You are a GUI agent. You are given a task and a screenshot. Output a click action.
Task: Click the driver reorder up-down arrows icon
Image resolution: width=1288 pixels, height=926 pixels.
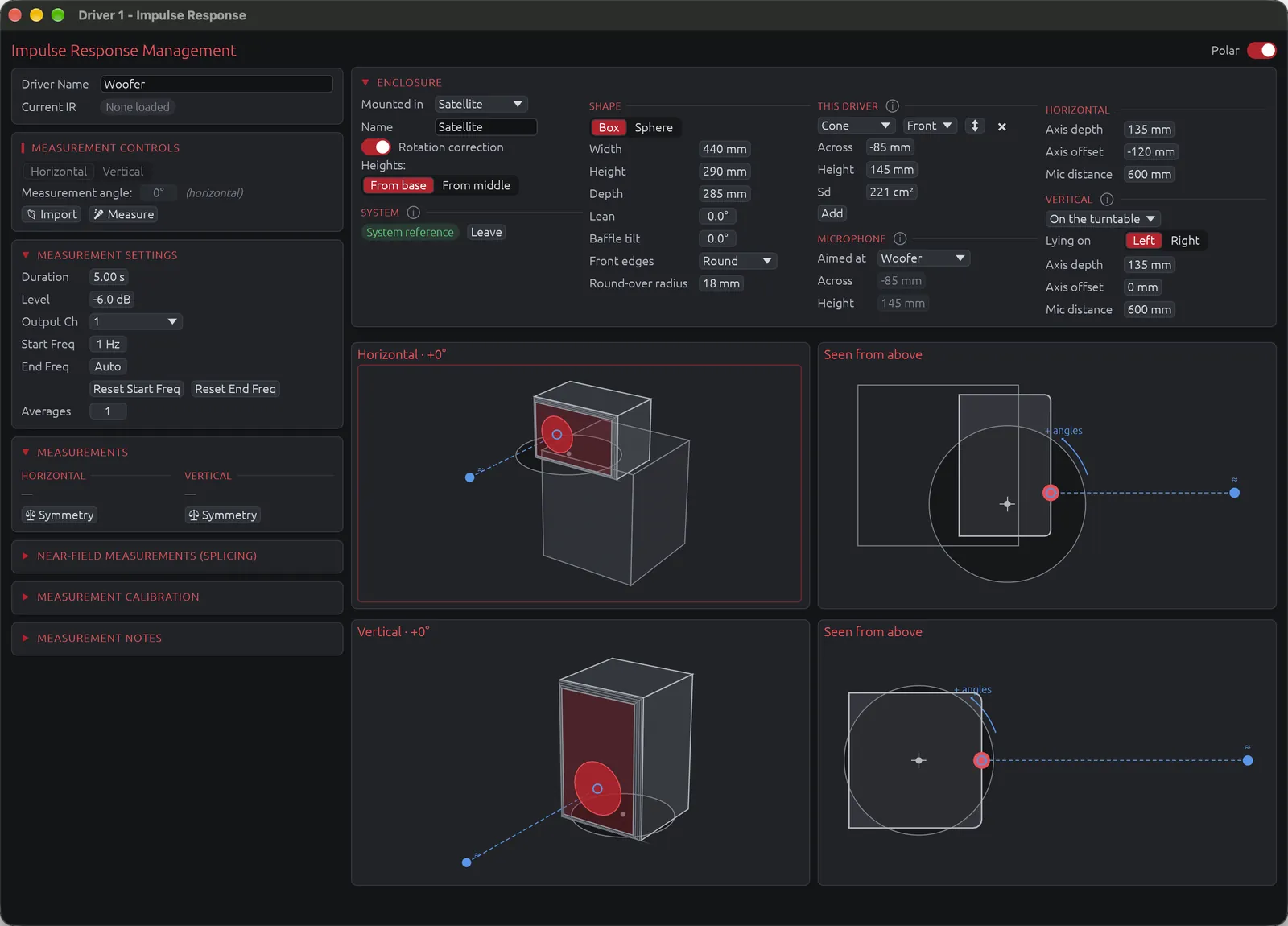975,126
